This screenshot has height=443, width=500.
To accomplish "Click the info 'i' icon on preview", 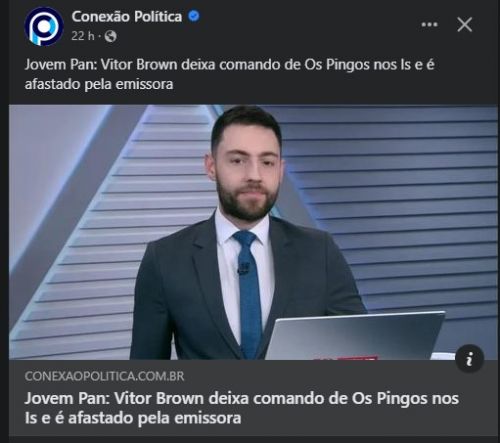I will pyautogui.click(x=470, y=359).
